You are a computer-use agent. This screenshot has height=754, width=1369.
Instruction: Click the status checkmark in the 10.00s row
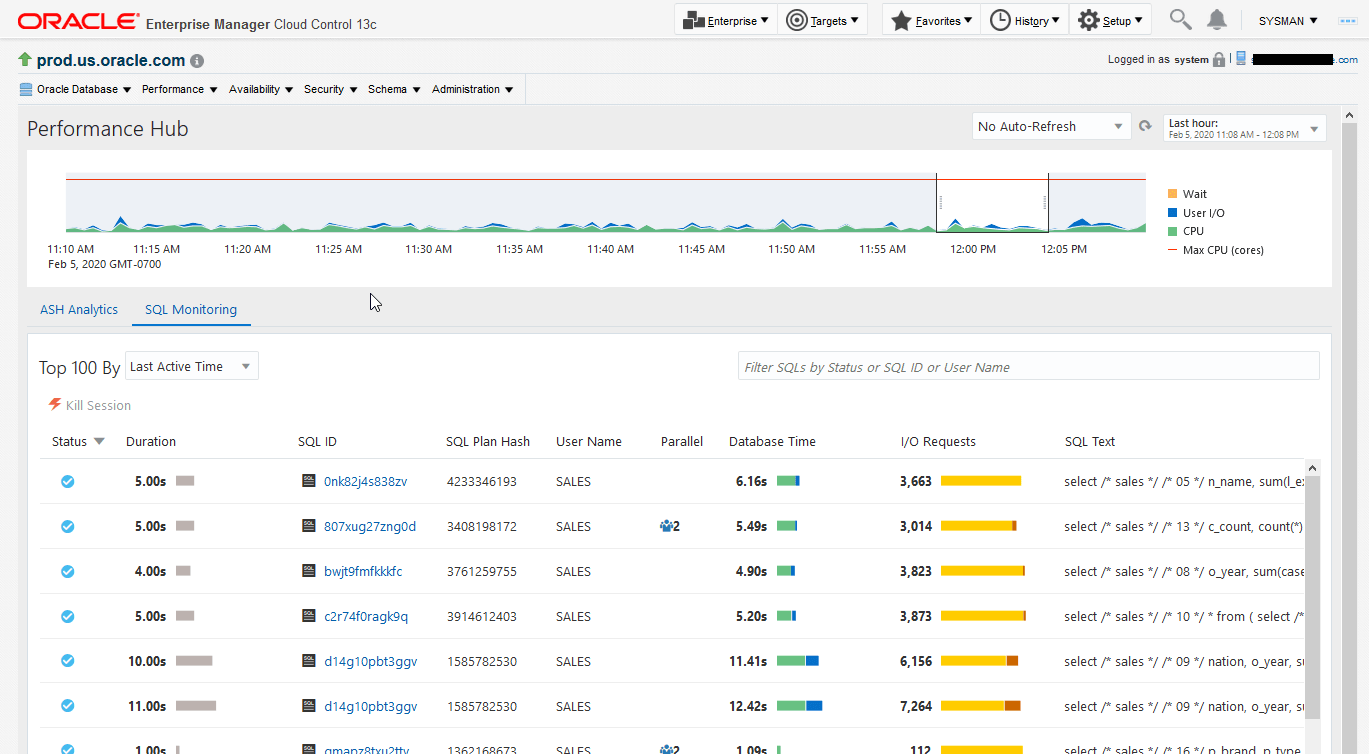click(67, 661)
